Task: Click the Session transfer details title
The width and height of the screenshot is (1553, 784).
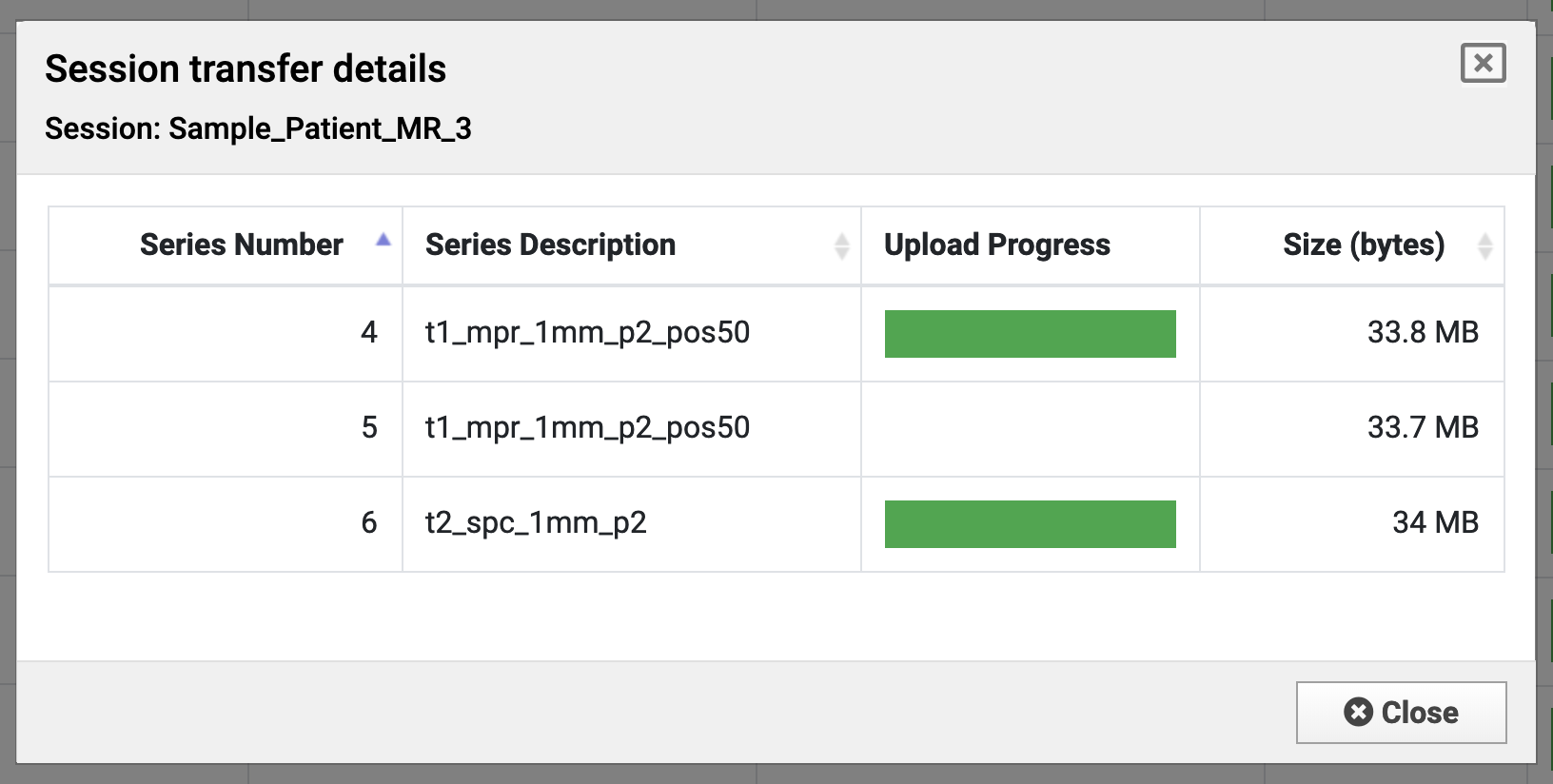Action: pyautogui.click(x=246, y=69)
